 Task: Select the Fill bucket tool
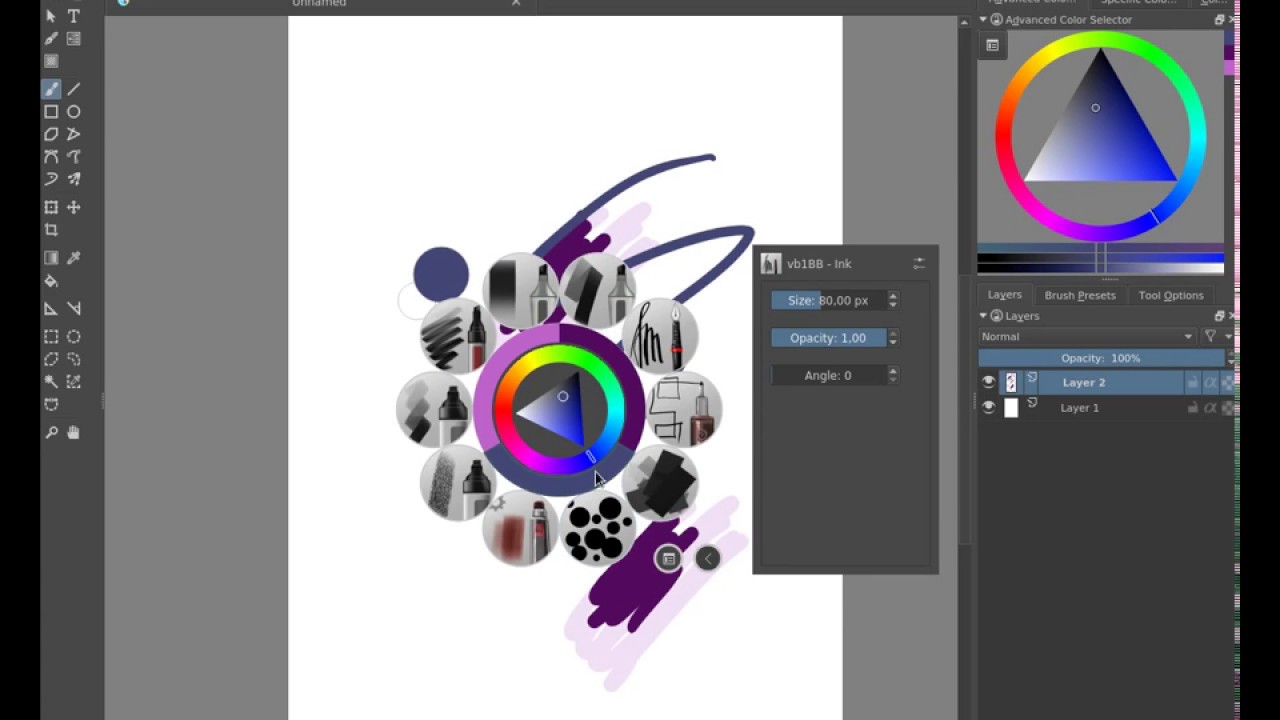click(x=51, y=281)
